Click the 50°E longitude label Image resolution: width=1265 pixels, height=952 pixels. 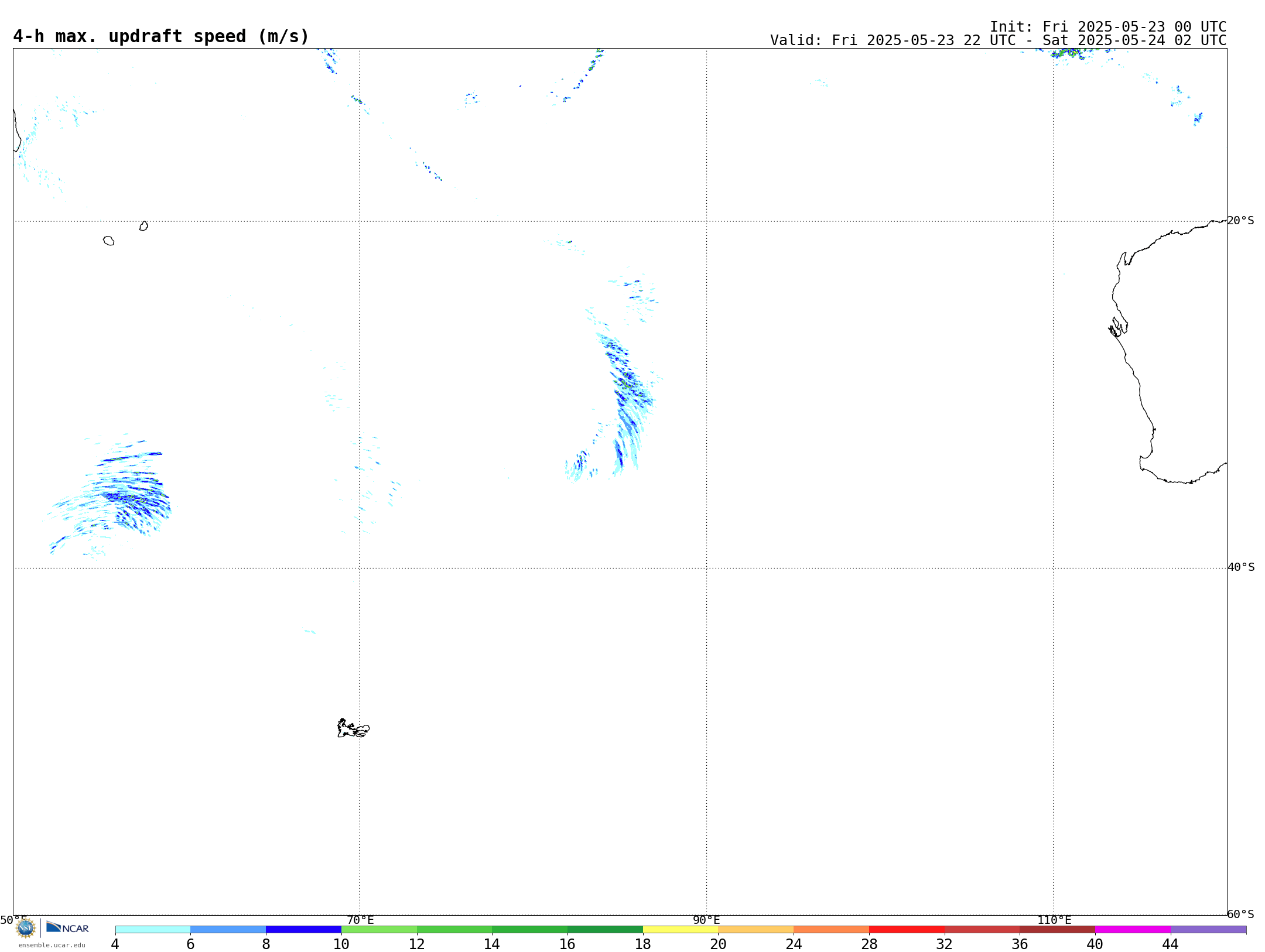pos(13,920)
